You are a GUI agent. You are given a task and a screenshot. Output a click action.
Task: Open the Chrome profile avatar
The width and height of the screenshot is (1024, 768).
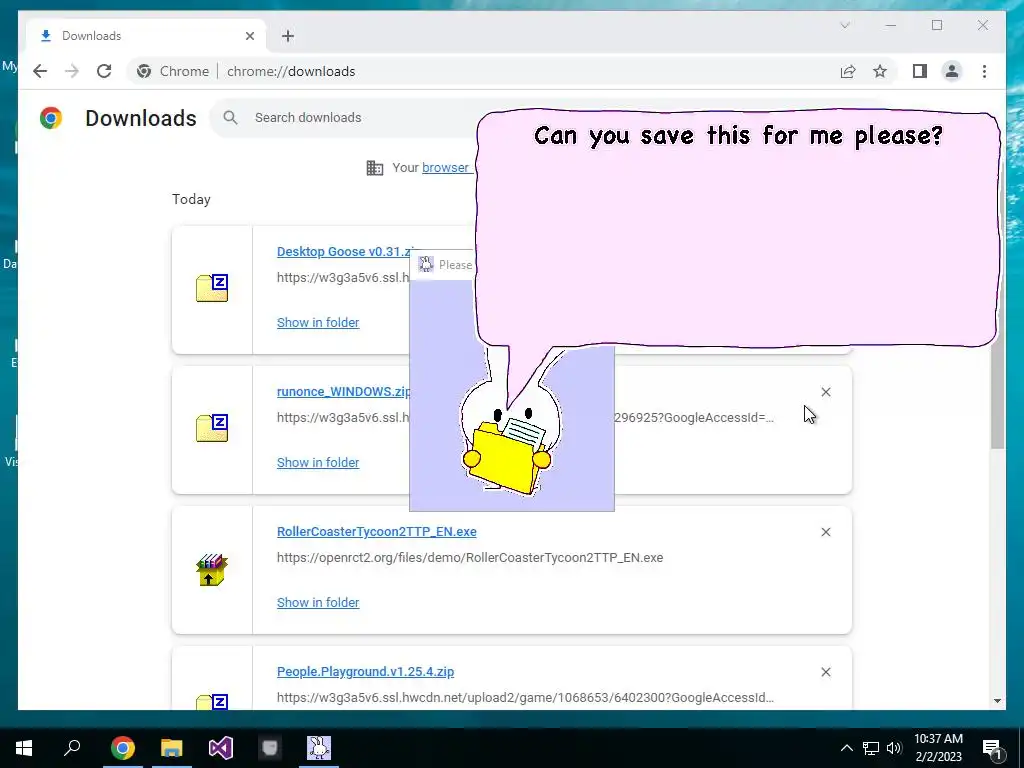pos(952,71)
